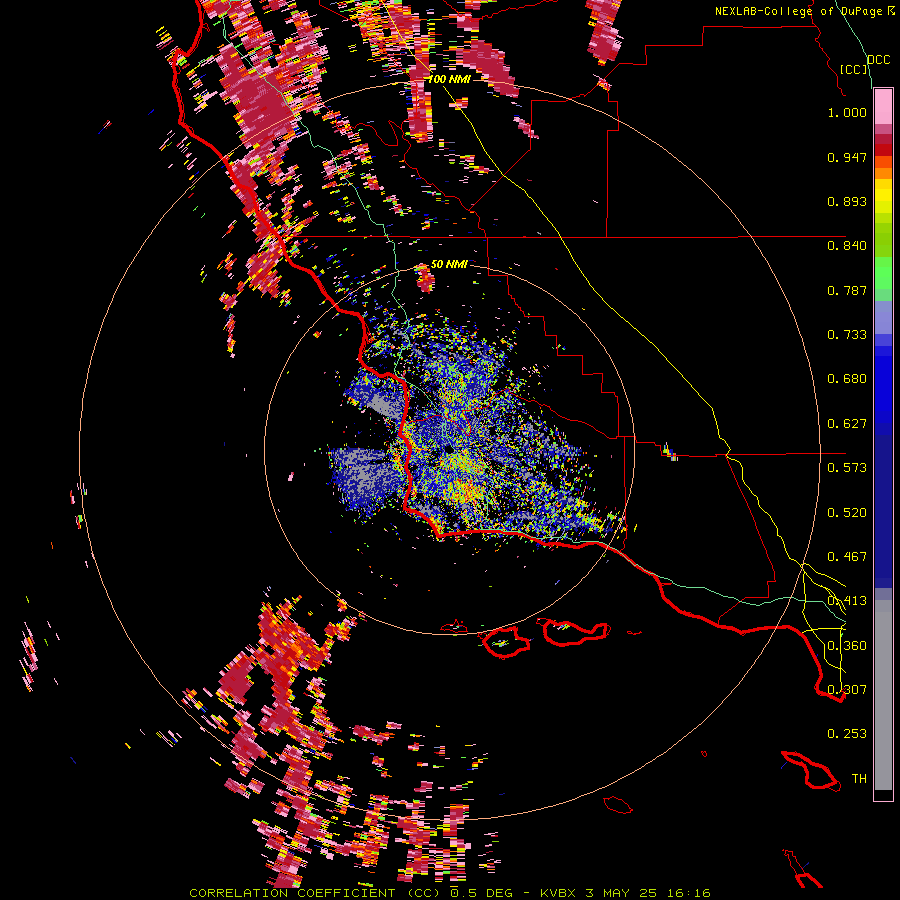Click the 50 NMI range ring label
The image size is (900, 900).
pyautogui.click(x=449, y=264)
